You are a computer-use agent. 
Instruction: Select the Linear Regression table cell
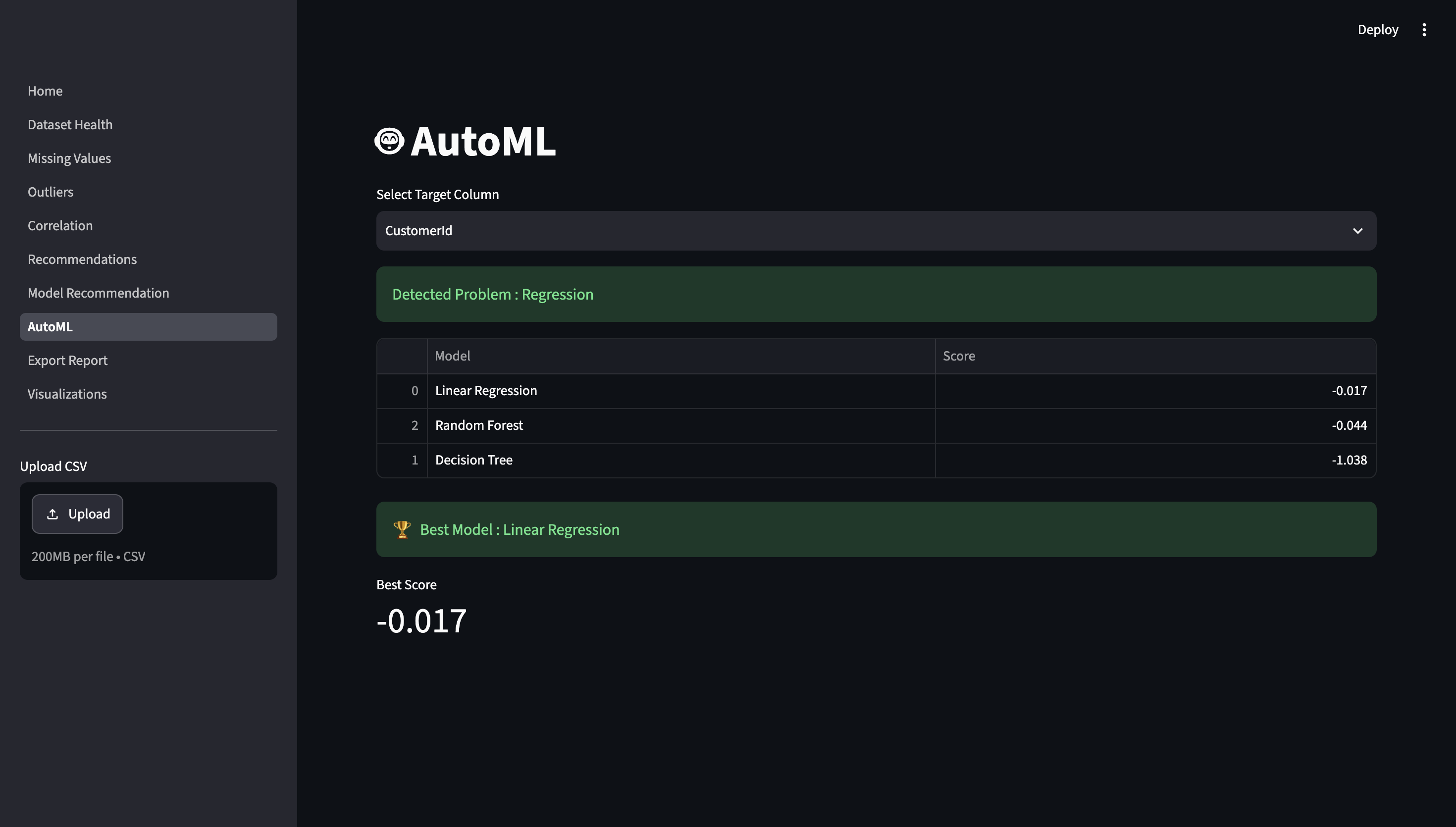tap(681, 391)
